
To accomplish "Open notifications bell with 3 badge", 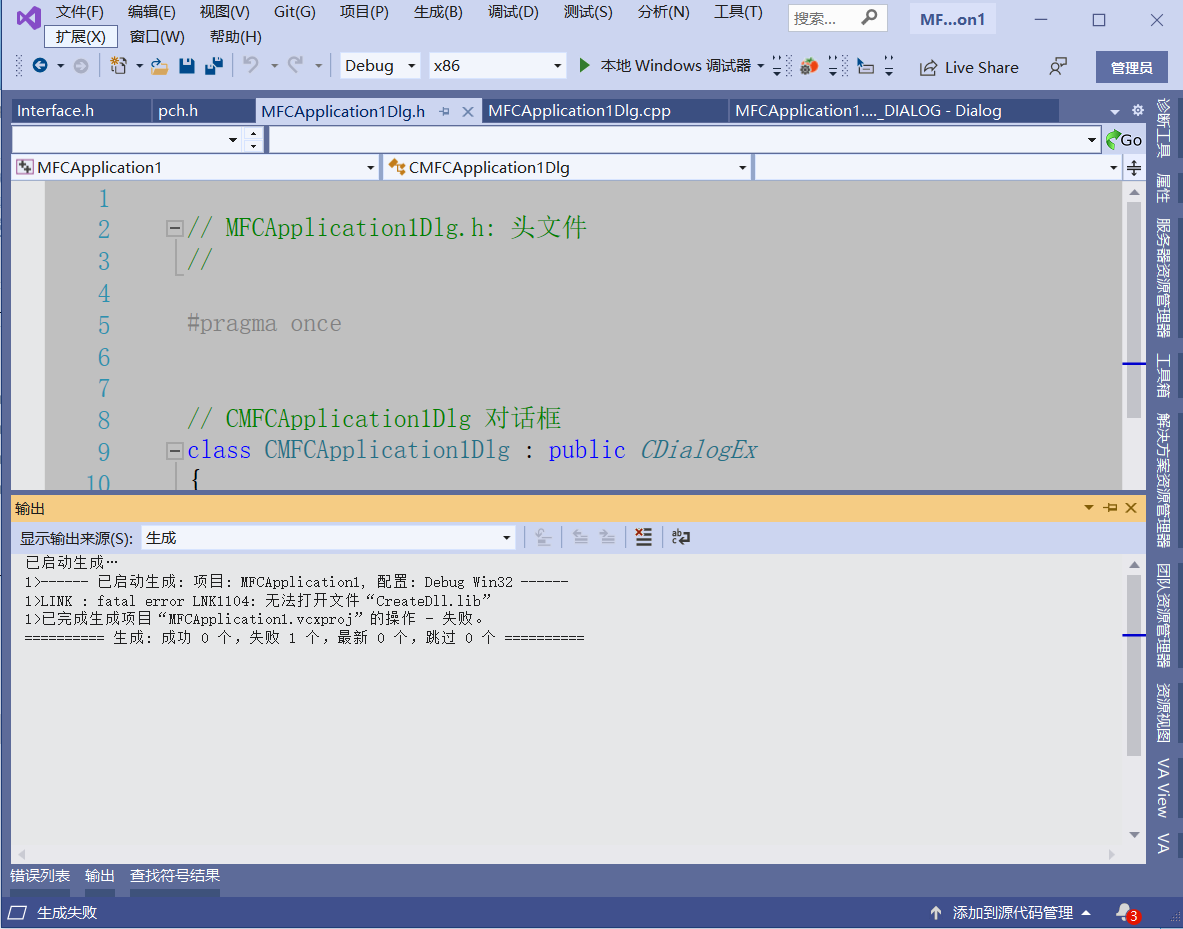I will [1126, 913].
